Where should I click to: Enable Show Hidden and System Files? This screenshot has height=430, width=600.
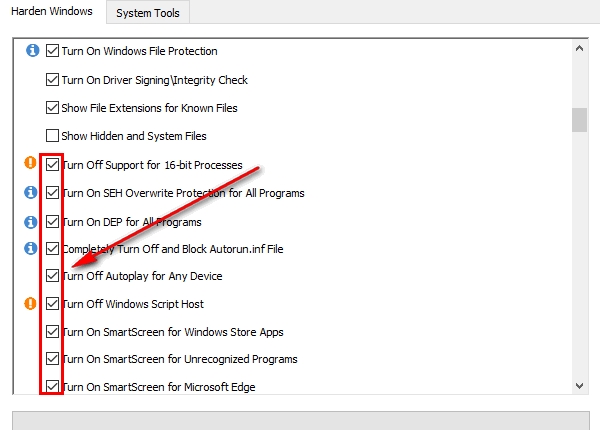[52, 135]
